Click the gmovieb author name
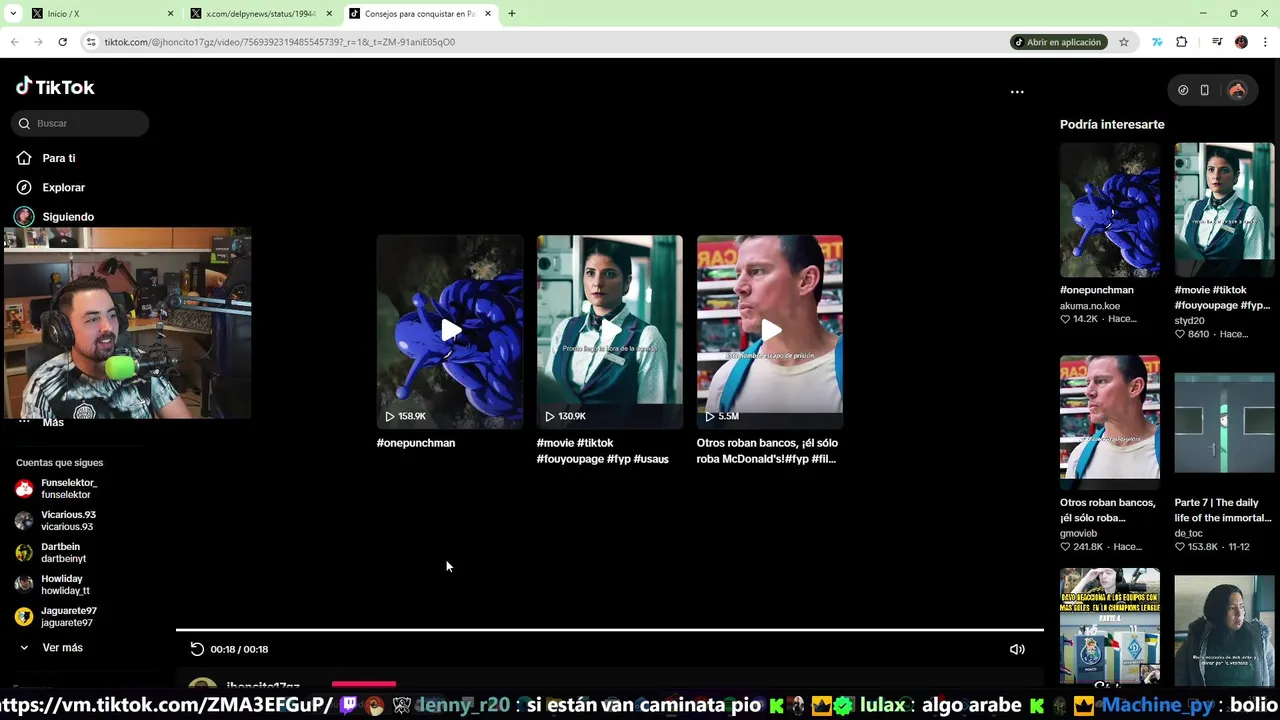This screenshot has width=1280, height=720. click(x=1079, y=534)
